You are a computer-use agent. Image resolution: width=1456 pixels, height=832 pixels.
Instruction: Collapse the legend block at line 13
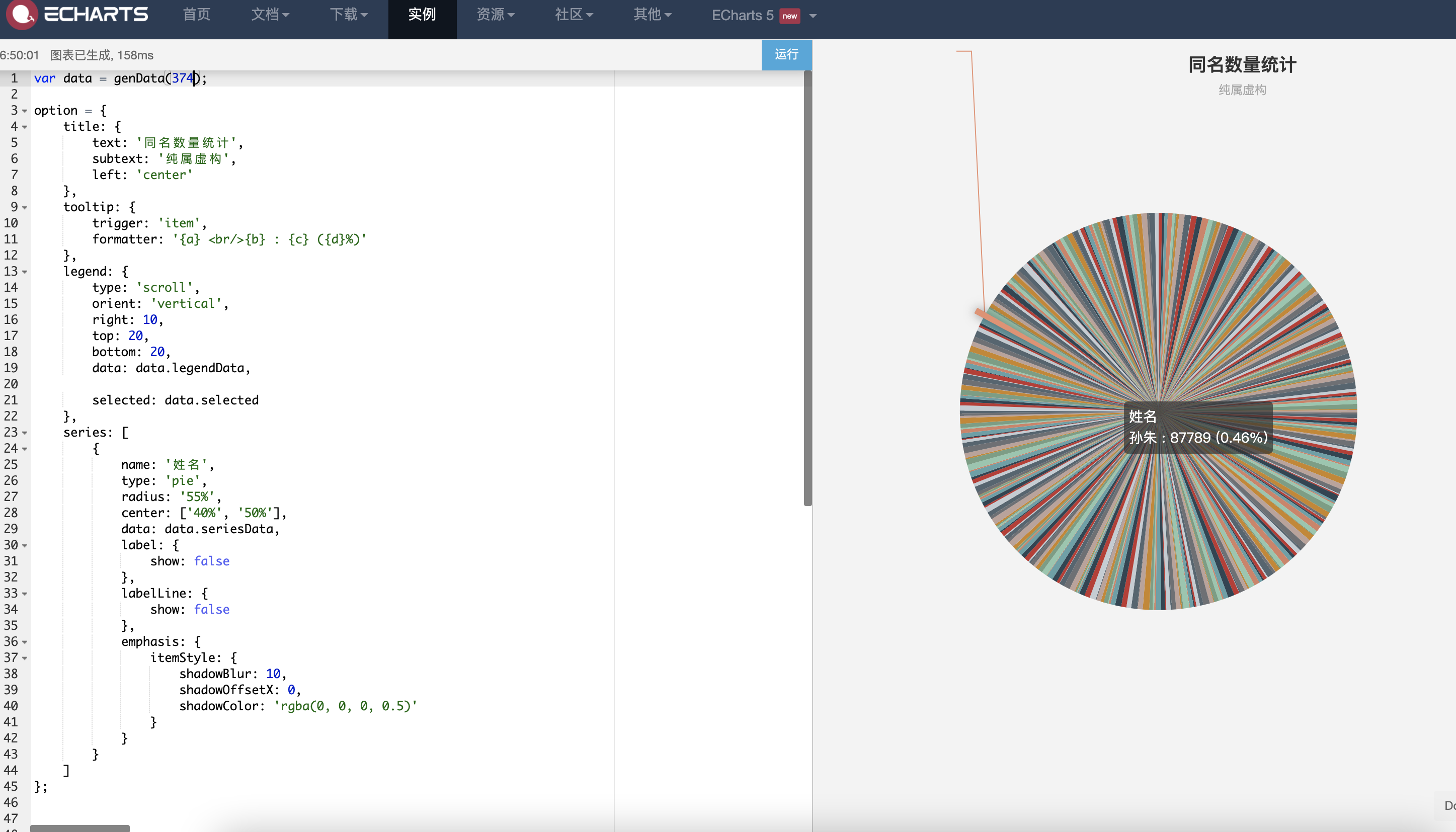tap(25, 272)
